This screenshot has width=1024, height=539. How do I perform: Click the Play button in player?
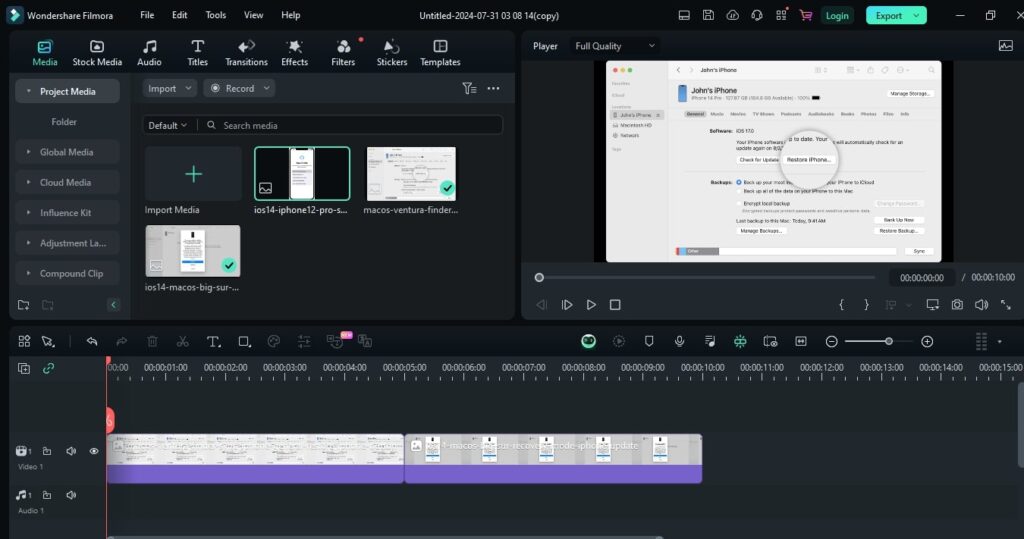click(x=591, y=305)
